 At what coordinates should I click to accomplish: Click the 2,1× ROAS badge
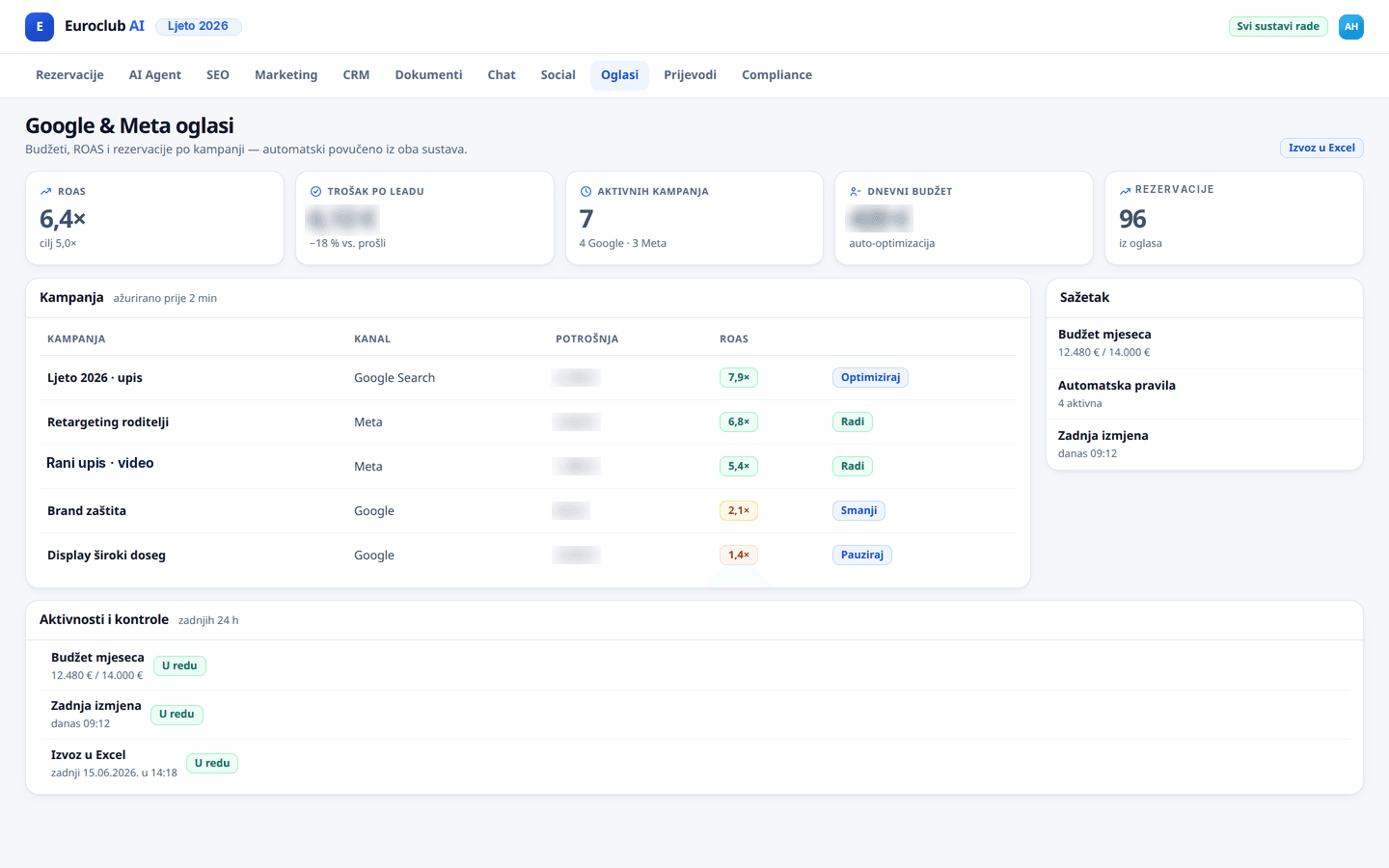coord(739,511)
